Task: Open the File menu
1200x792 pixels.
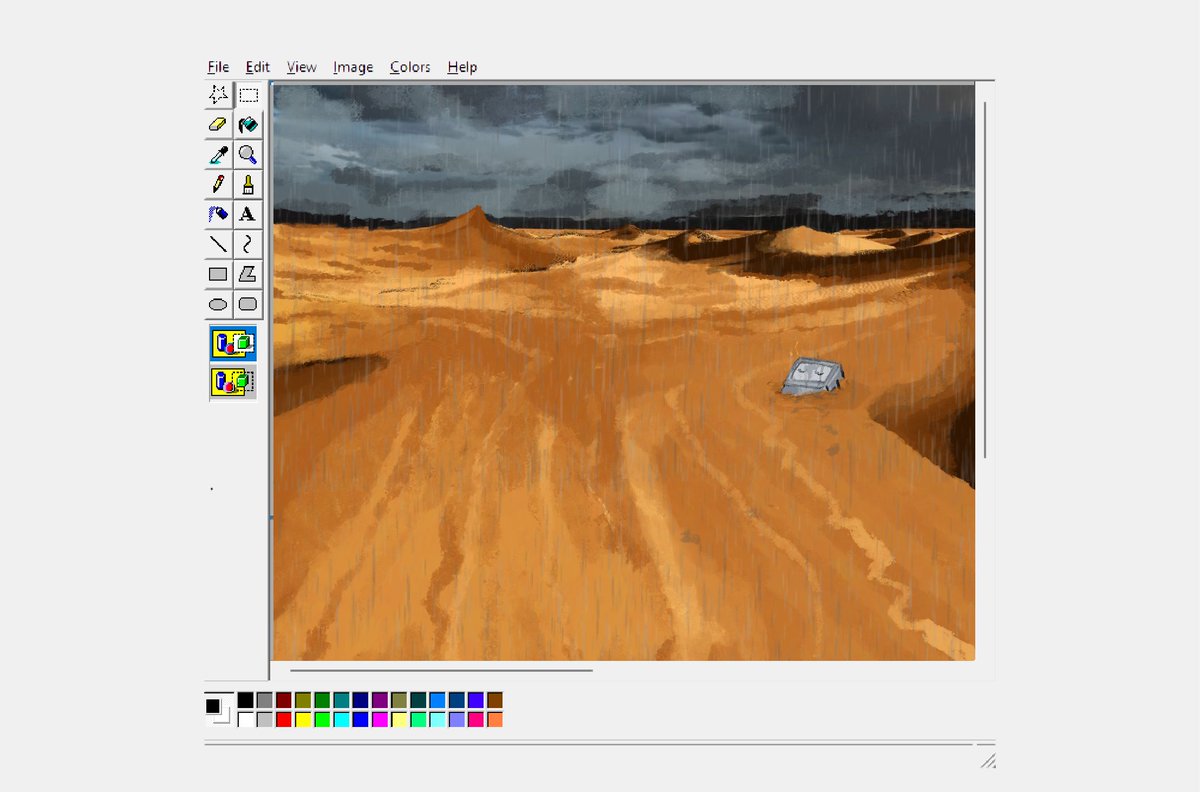Action: 218,67
